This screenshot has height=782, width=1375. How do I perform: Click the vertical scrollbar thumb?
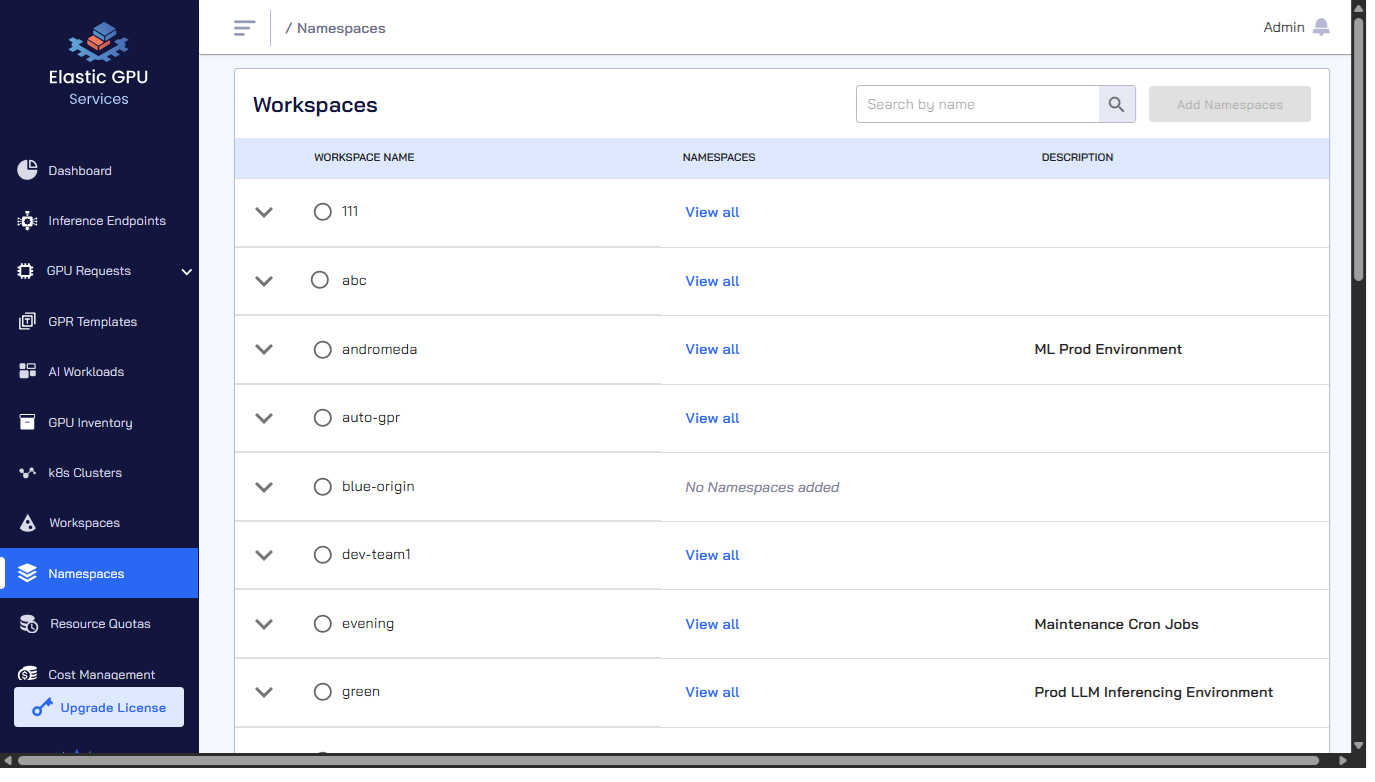click(x=1358, y=150)
